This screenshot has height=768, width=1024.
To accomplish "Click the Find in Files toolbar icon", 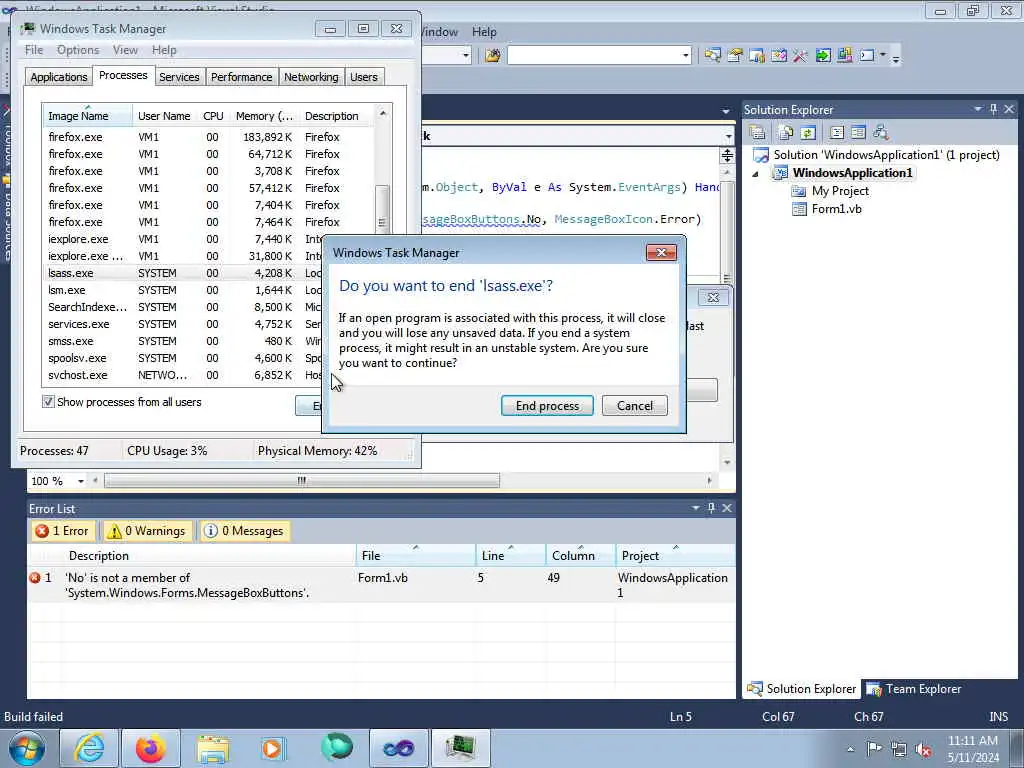I will pyautogui.click(x=493, y=56).
